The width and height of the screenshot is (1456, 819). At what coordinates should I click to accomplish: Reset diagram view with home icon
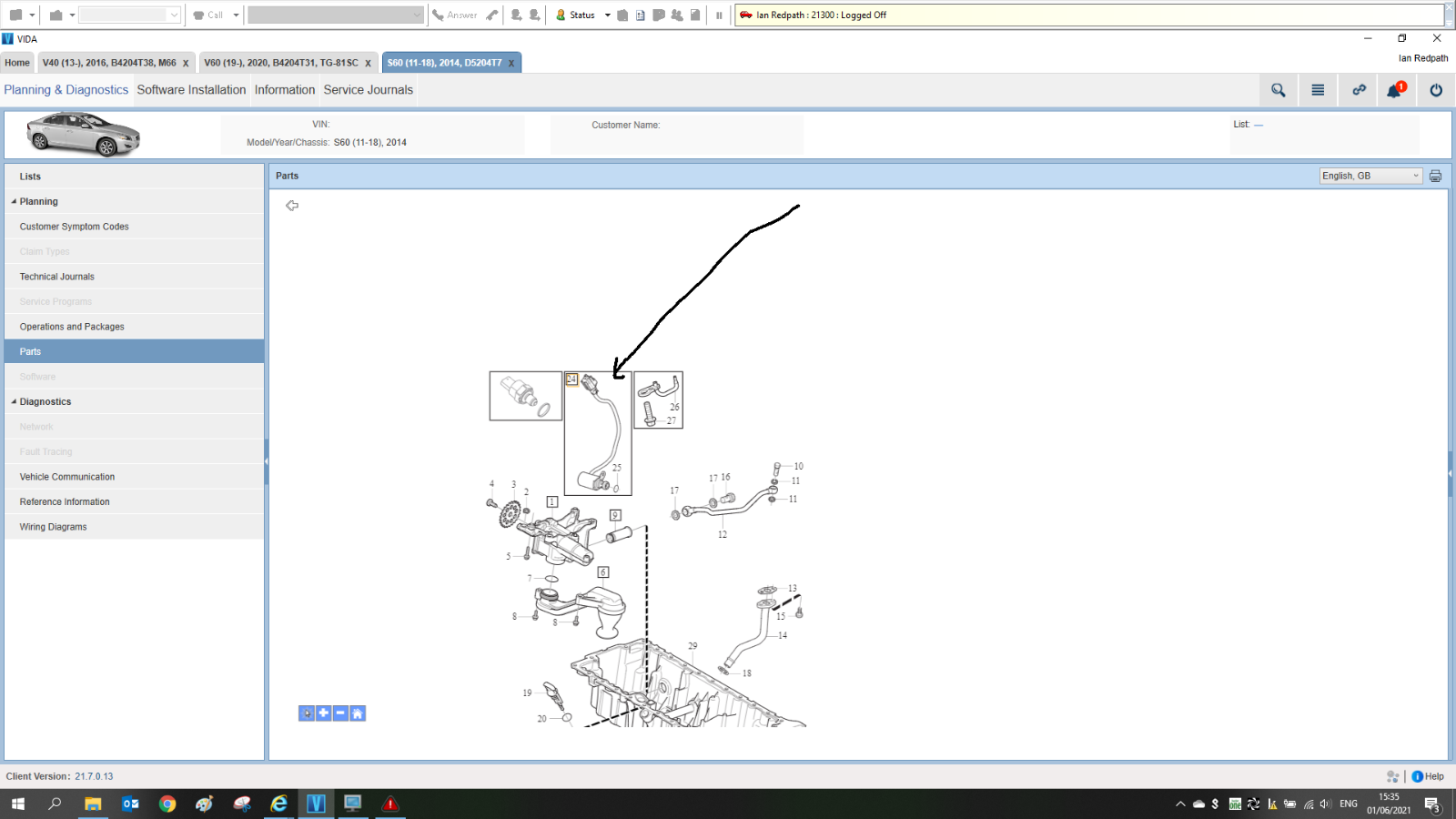tap(358, 713)
